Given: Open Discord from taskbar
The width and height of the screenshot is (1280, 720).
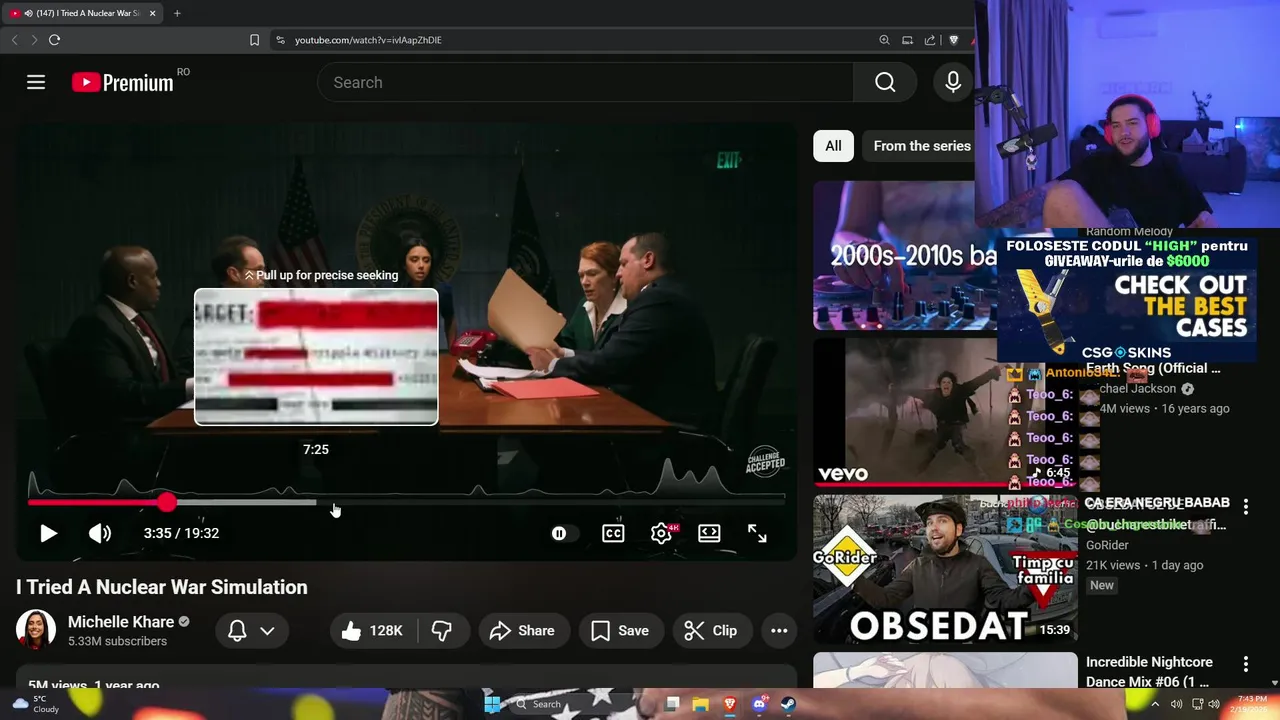Looking at the screenshot, I should point(759,704).
